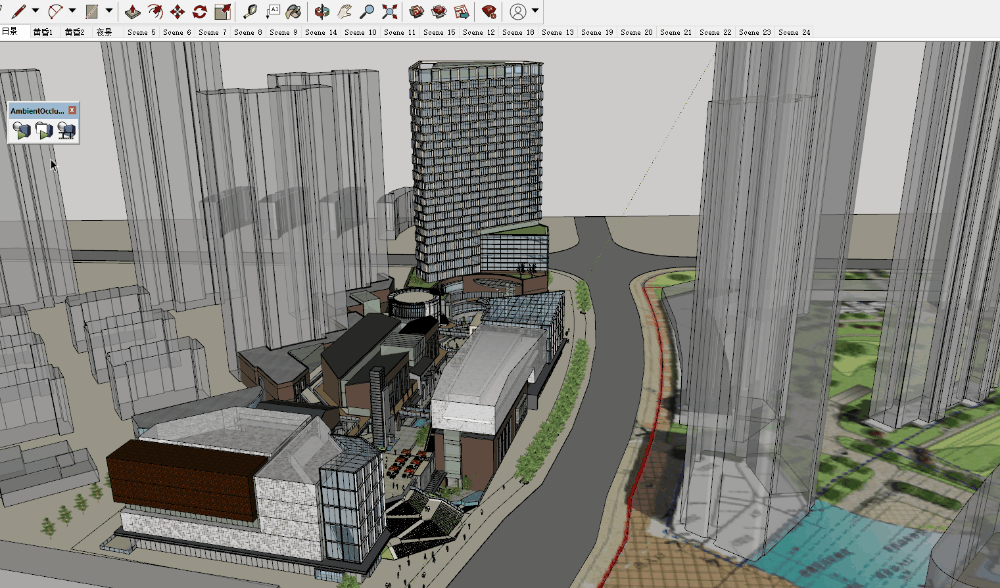Open the user account dropdown arrow
Screen dimensions: 1000x588
(536, 12)
